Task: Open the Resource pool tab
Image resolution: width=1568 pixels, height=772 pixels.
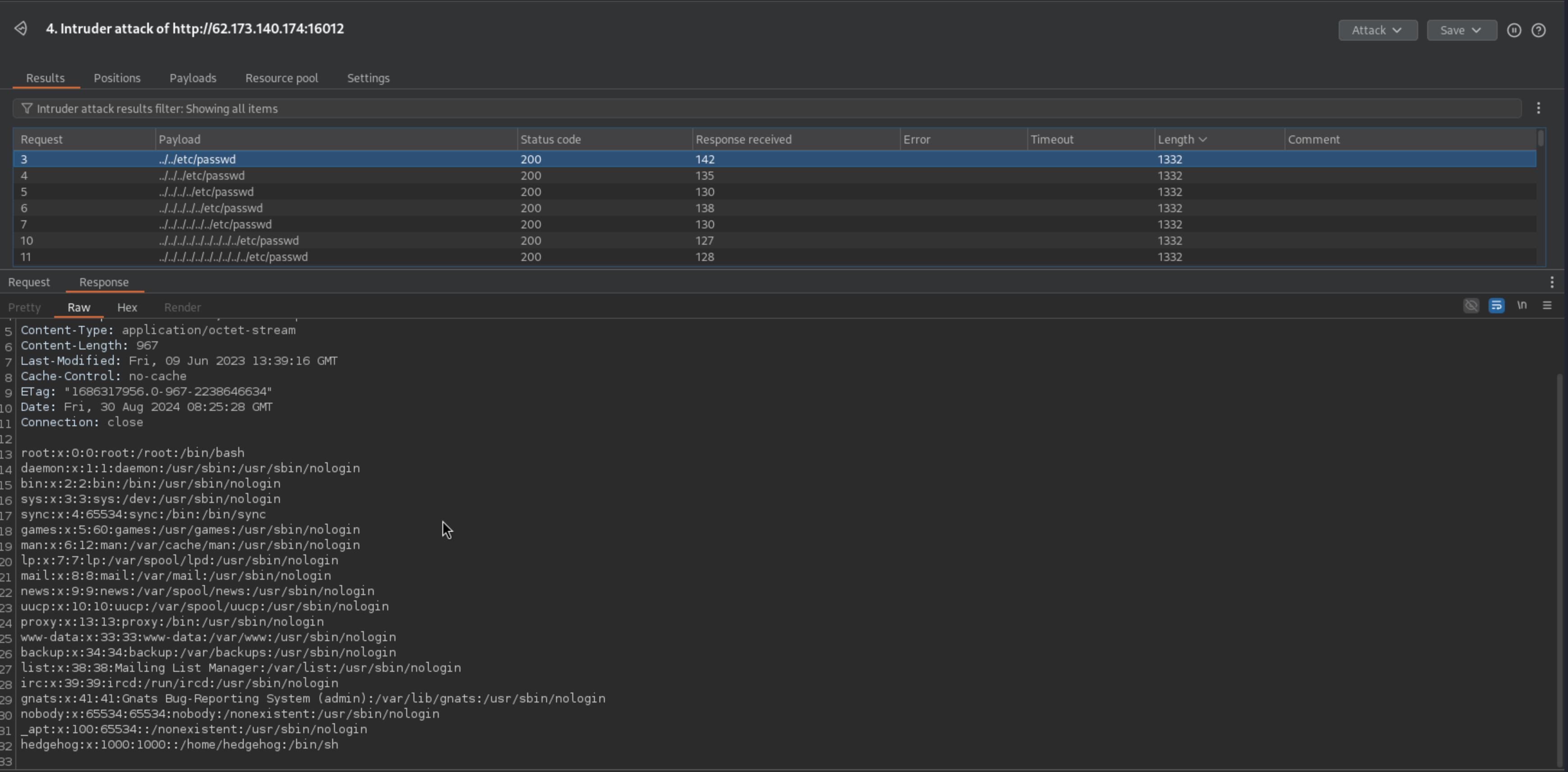Action: (281, 78)
